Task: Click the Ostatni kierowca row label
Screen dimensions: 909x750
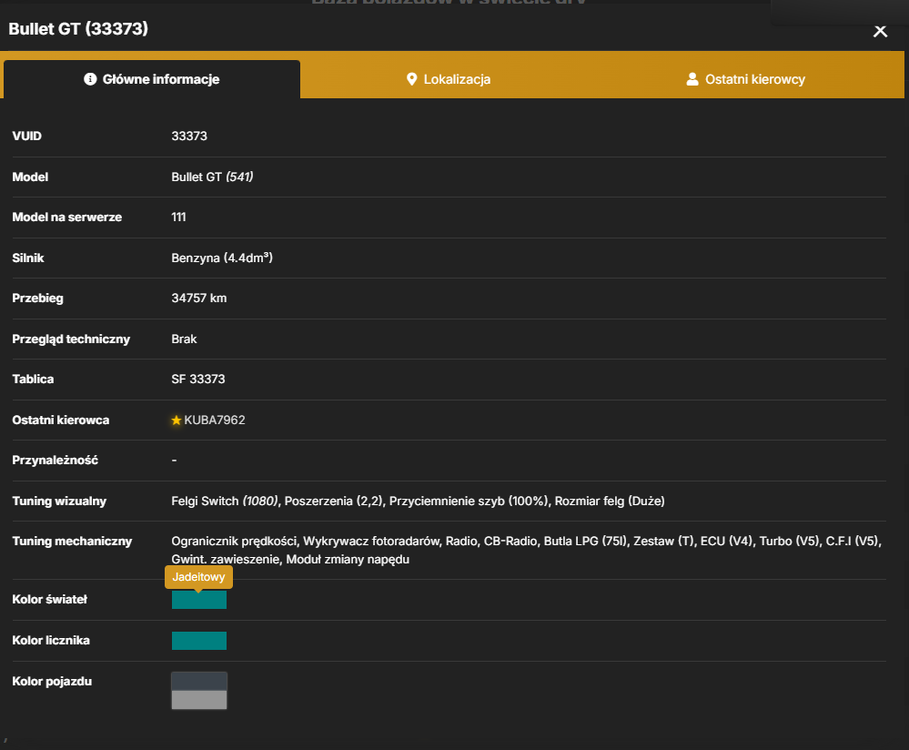Action: pos(60,420)
